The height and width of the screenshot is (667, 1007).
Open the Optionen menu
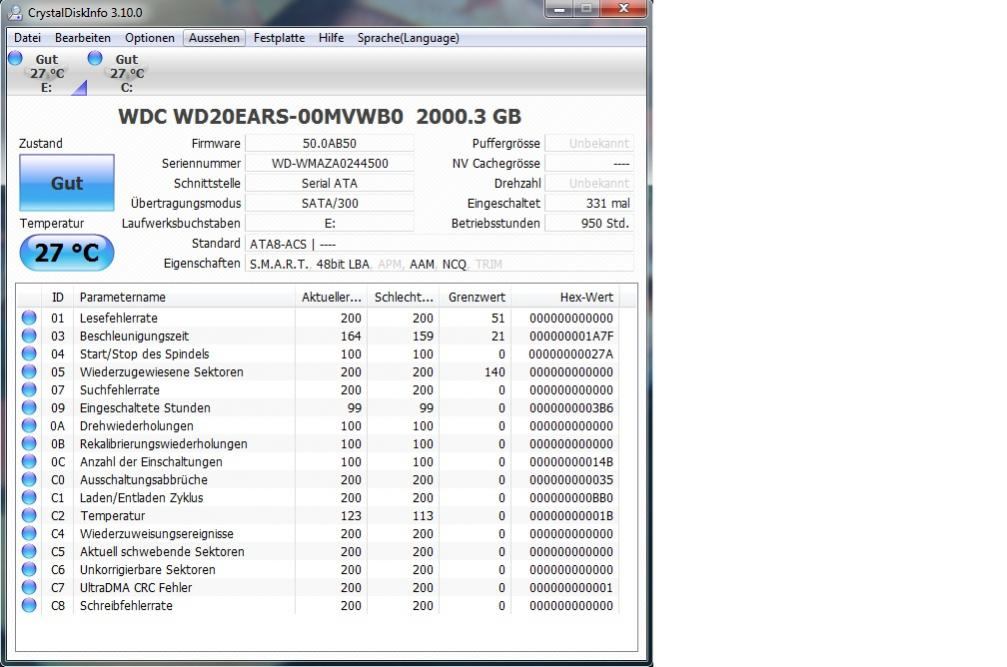[150, 38]
